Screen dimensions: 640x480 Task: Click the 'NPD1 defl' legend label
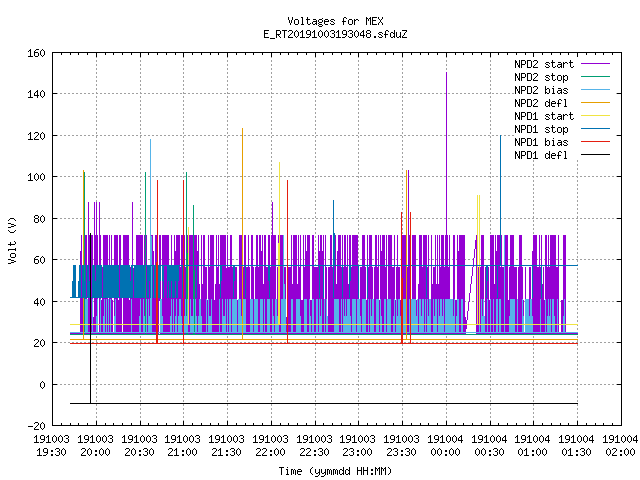(x=541, y=156)
